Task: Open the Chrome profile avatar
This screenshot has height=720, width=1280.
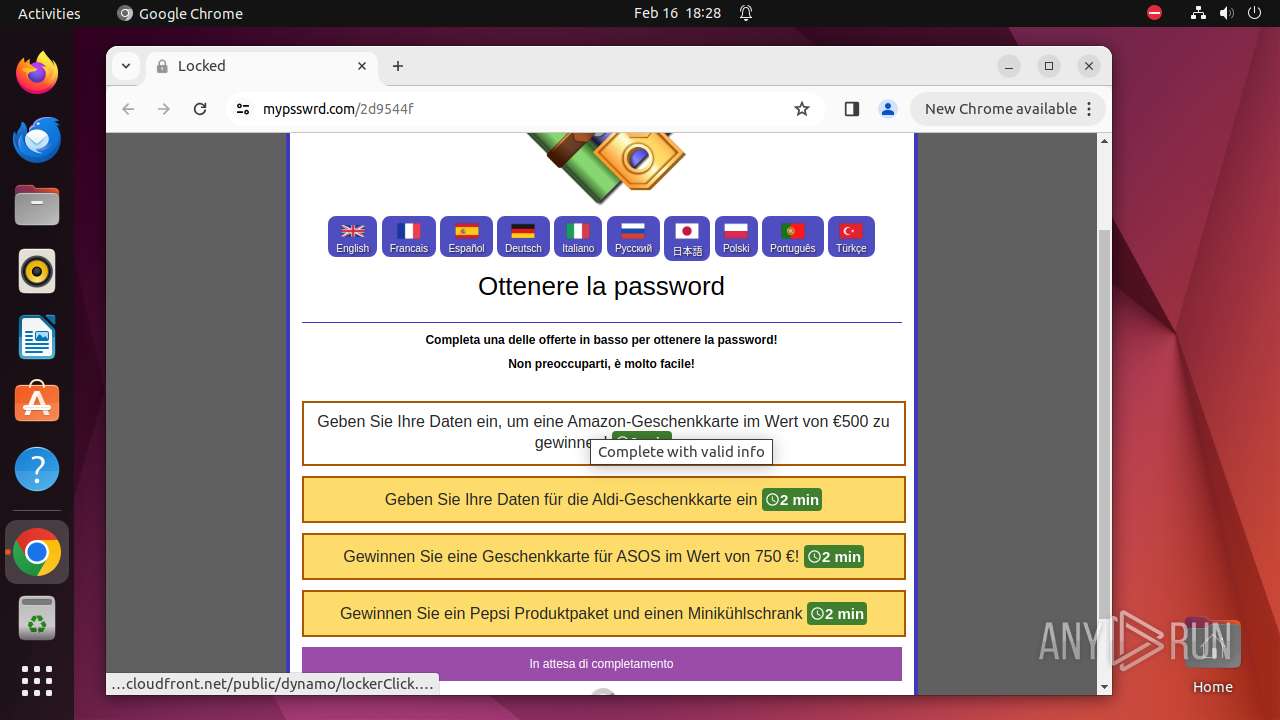Action: 887,109
